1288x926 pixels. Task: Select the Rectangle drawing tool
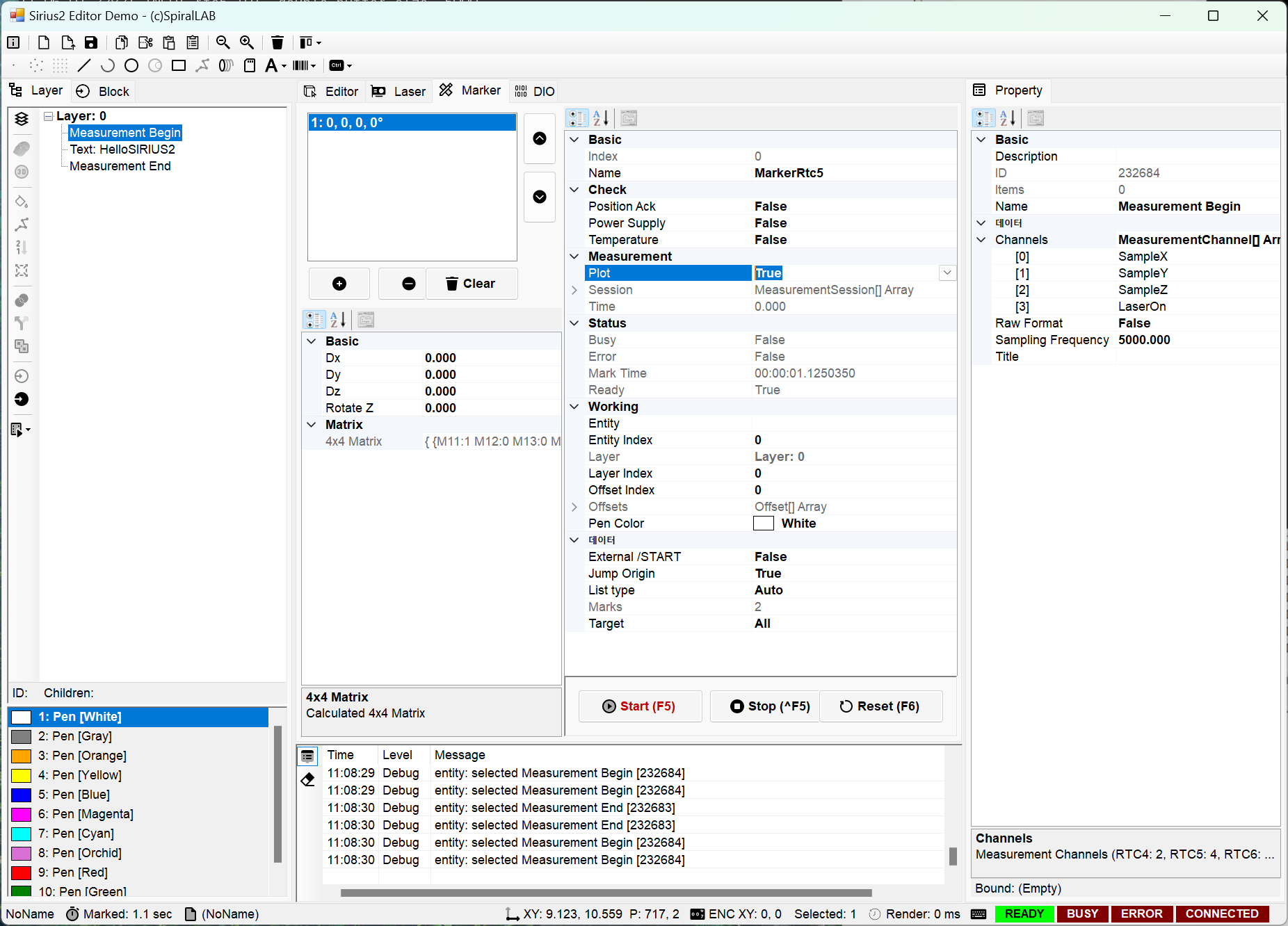point(179,65)
